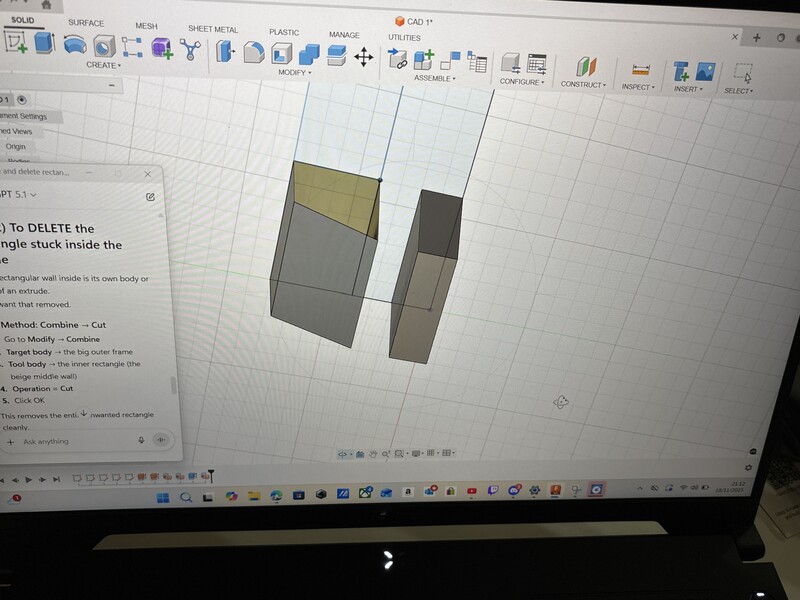Open the CREATE dropdown menu
This screenshot has height=600, width=800.
[103, 65]
